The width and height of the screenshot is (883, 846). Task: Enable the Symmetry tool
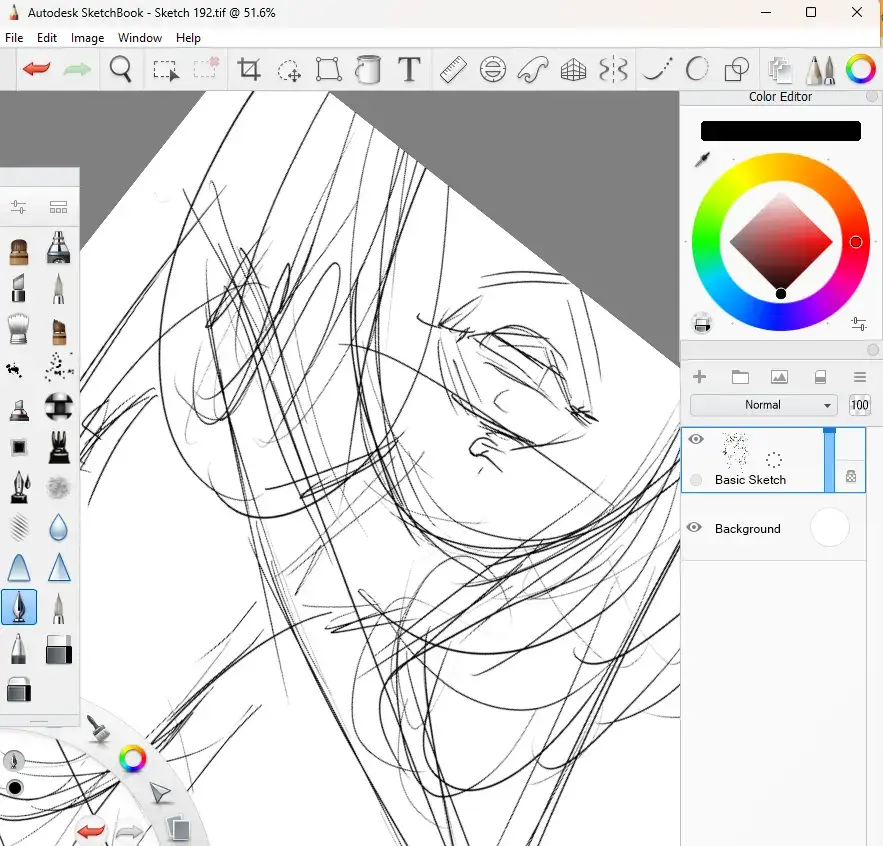613,69
